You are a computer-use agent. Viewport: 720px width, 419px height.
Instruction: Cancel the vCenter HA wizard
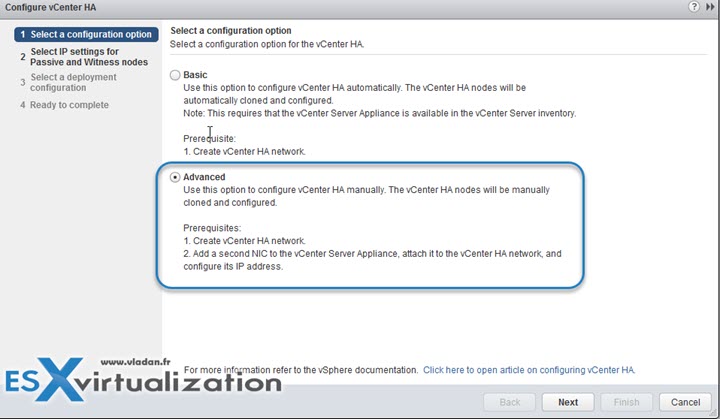pos(685,402)
